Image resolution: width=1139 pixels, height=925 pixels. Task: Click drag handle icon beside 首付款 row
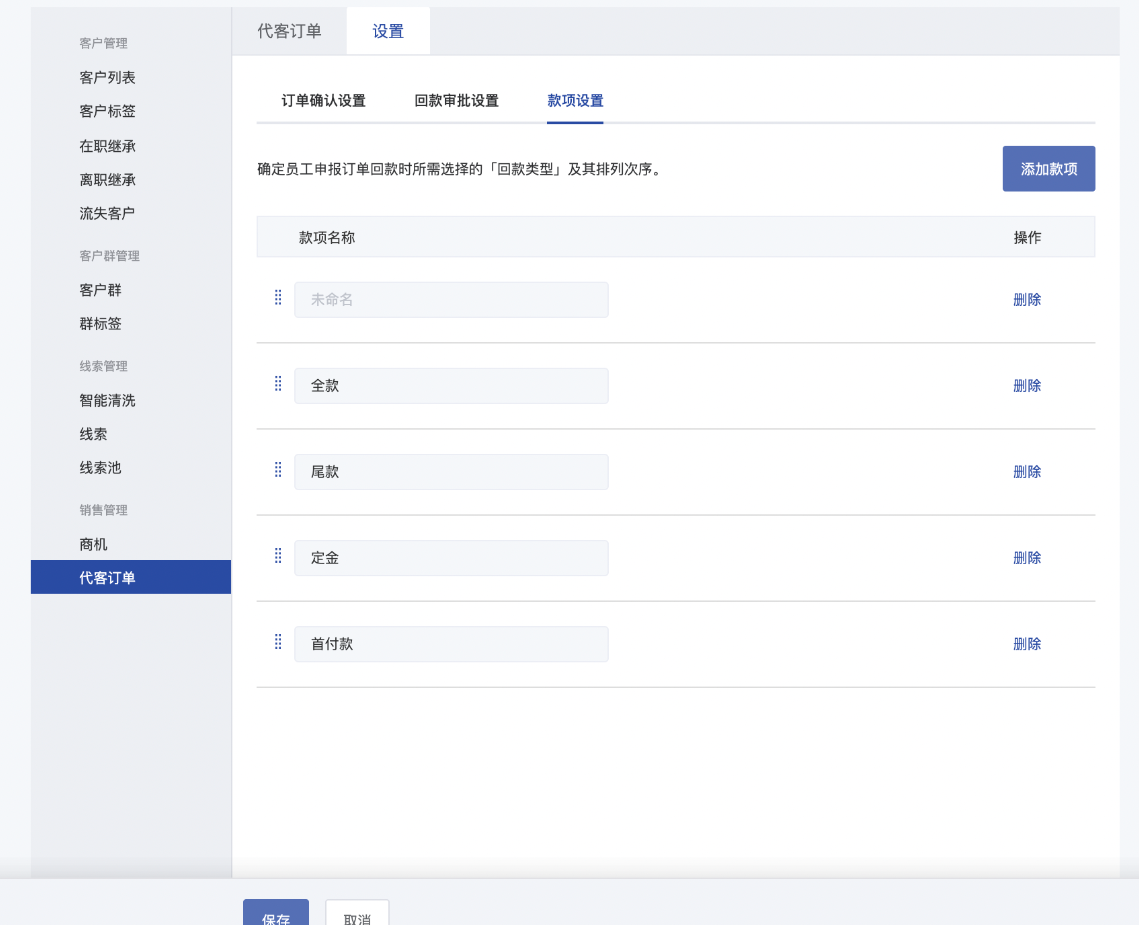pyautogui.click(x=278, y=642)
